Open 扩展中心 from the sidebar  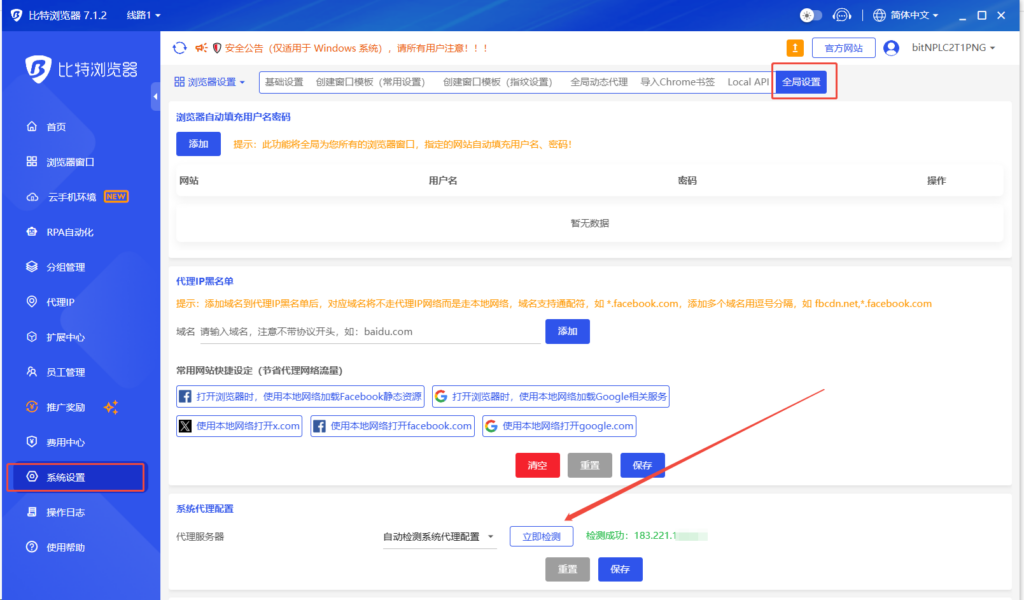tap(65, 337)
